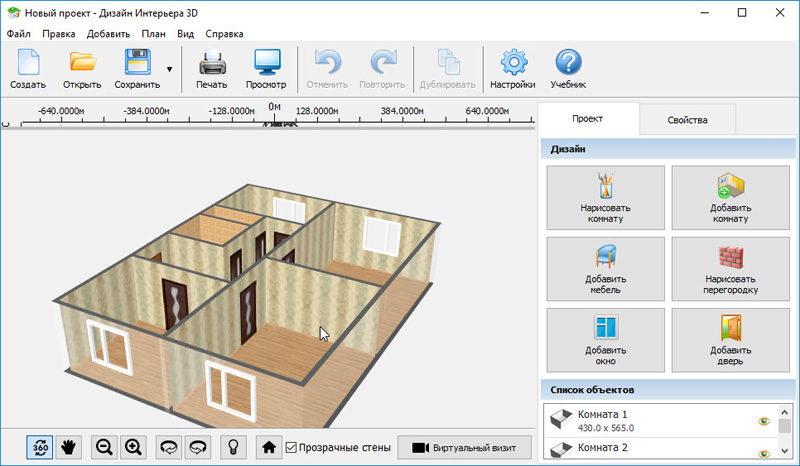Toggle visibility eye for Комната 2
This screenshot has width=800, height=466.
[x=764, y=453]
